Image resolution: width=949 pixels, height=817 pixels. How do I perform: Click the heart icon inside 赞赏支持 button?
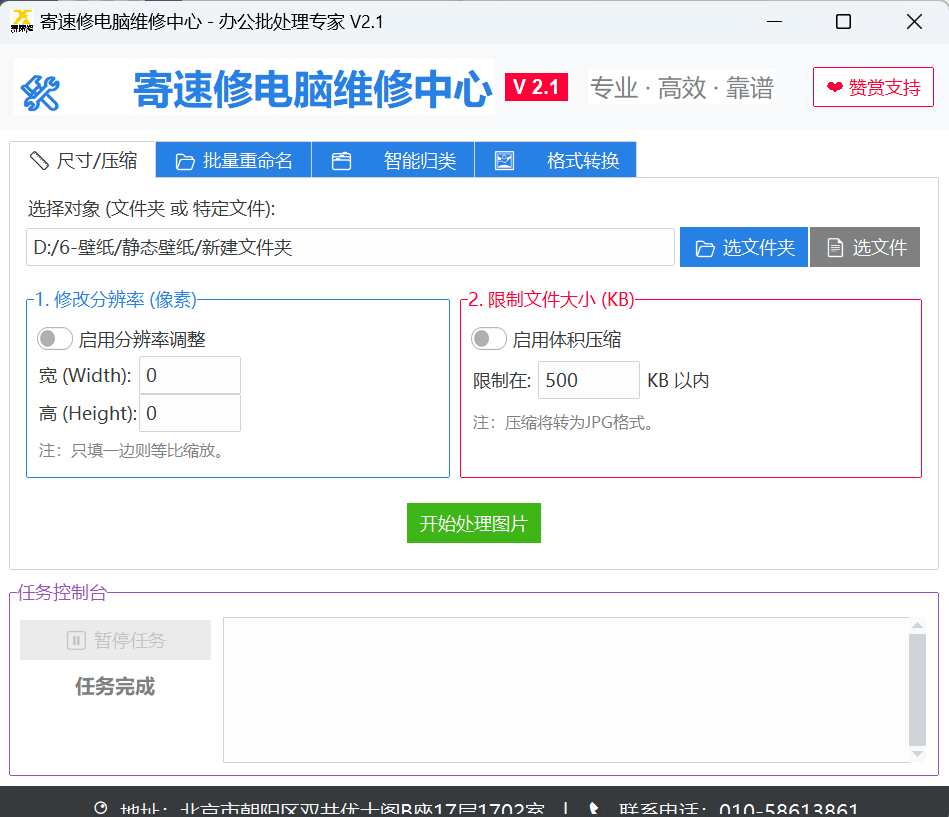(834, 87)
